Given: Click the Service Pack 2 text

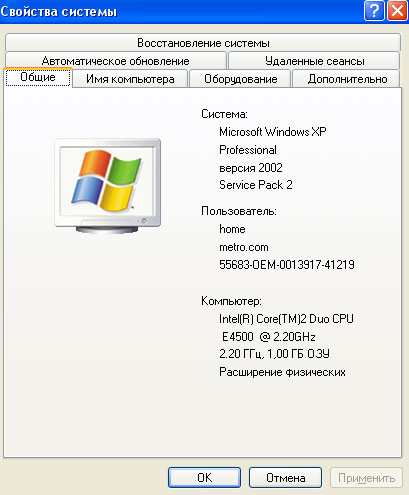Looking at the screenshot, I should pyautogui.click(x=256, y=185).
